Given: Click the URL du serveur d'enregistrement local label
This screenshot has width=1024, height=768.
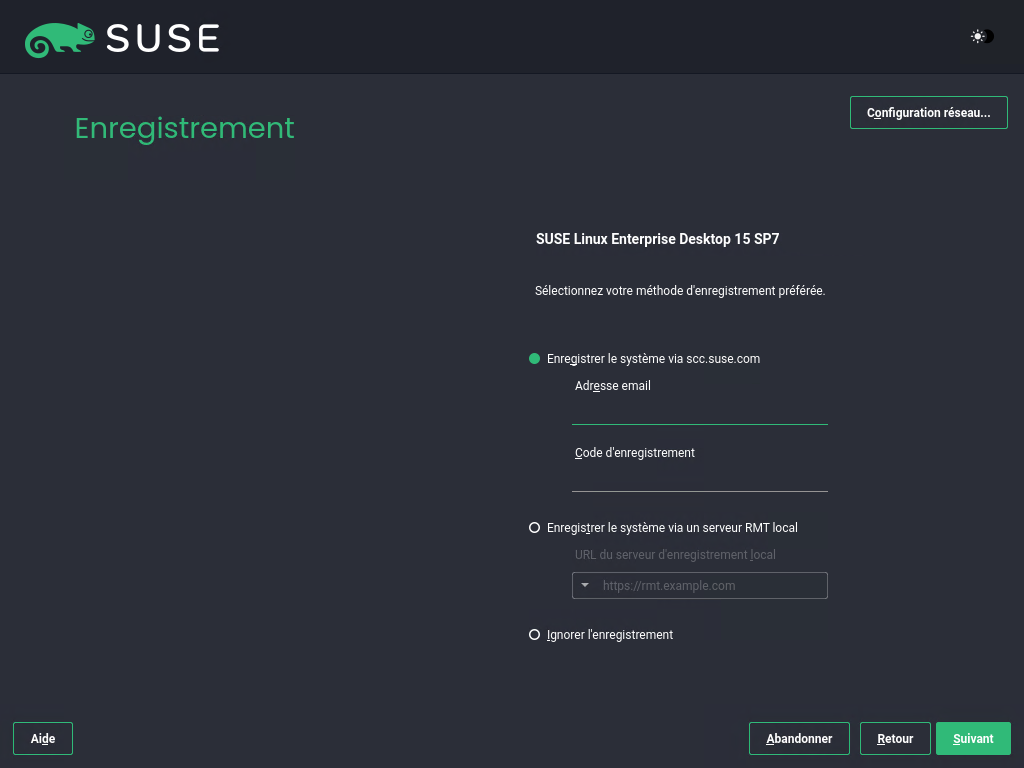Looking at the screenshot, I should pyautogui.click(x=675, y=555).
